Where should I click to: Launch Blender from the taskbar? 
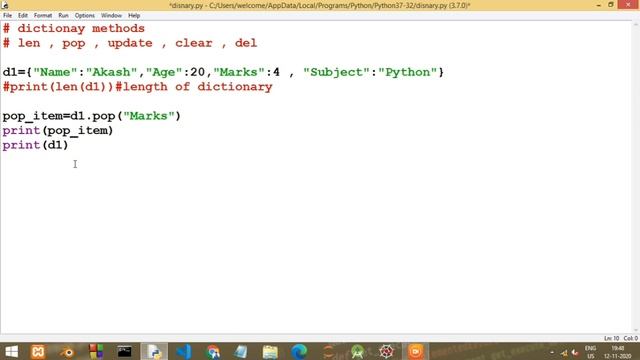[67, 351]
